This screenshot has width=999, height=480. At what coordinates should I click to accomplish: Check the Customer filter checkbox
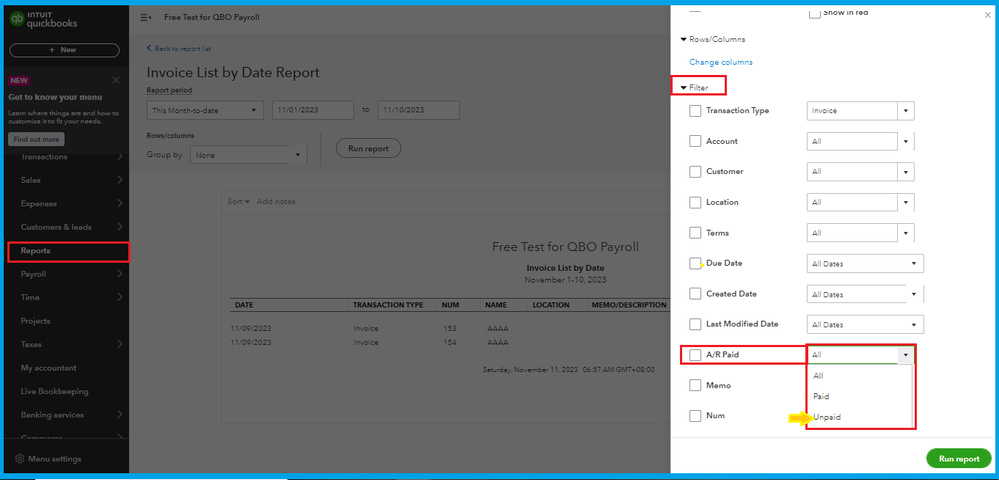point(695,172)
